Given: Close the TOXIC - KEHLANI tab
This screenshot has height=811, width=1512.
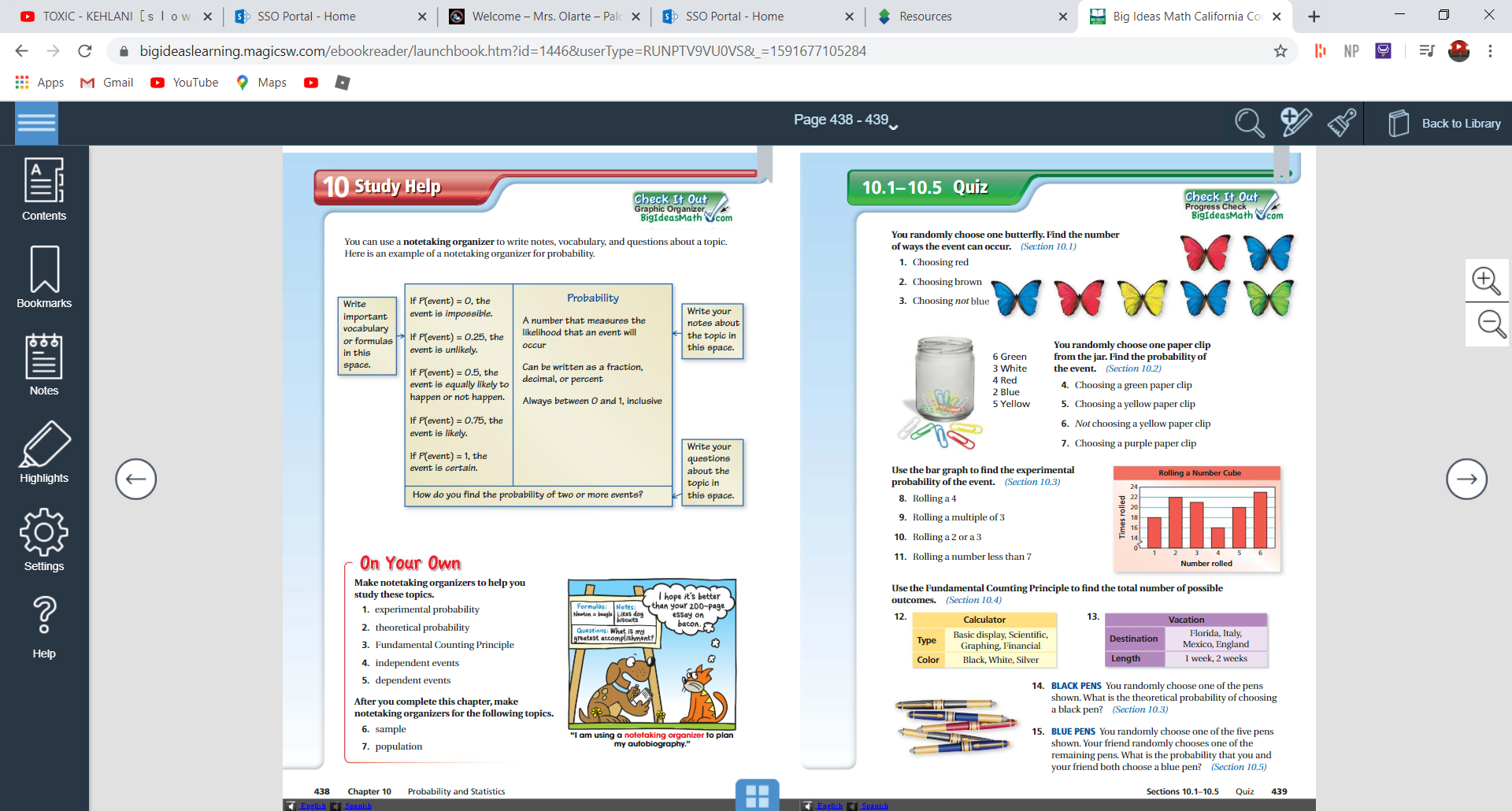Looking at the screenshot, I should (x=208, y=17).
